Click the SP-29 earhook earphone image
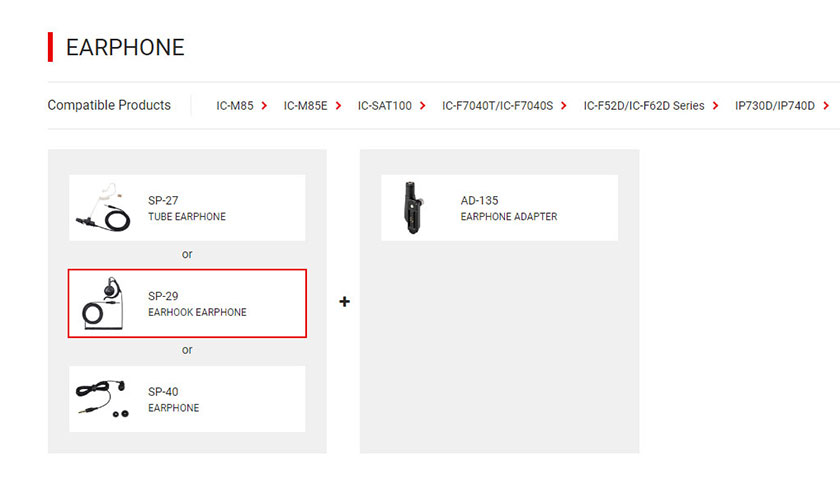The image size is (840, 498). click(103, 303)
